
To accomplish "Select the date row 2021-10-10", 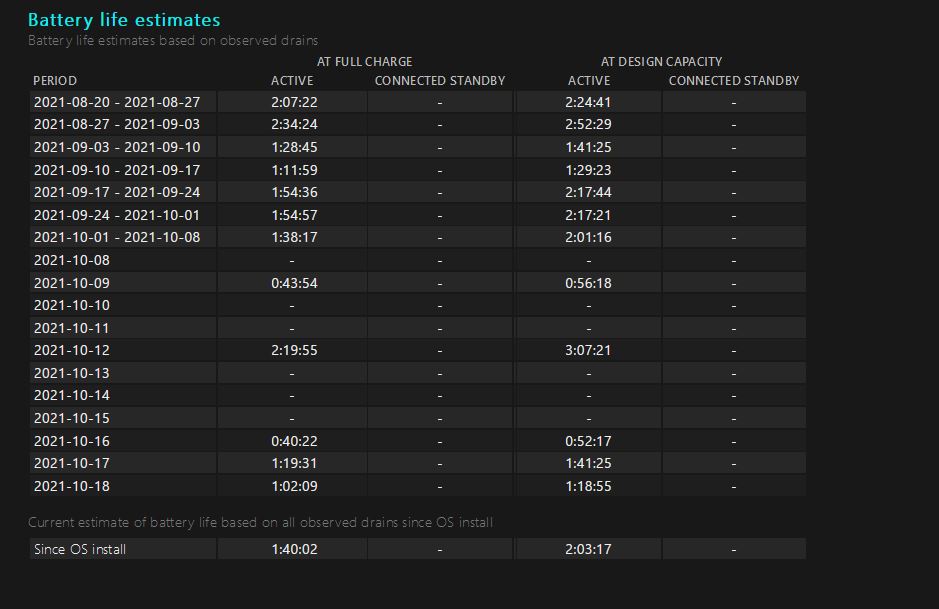I will [x=72, y=305].
